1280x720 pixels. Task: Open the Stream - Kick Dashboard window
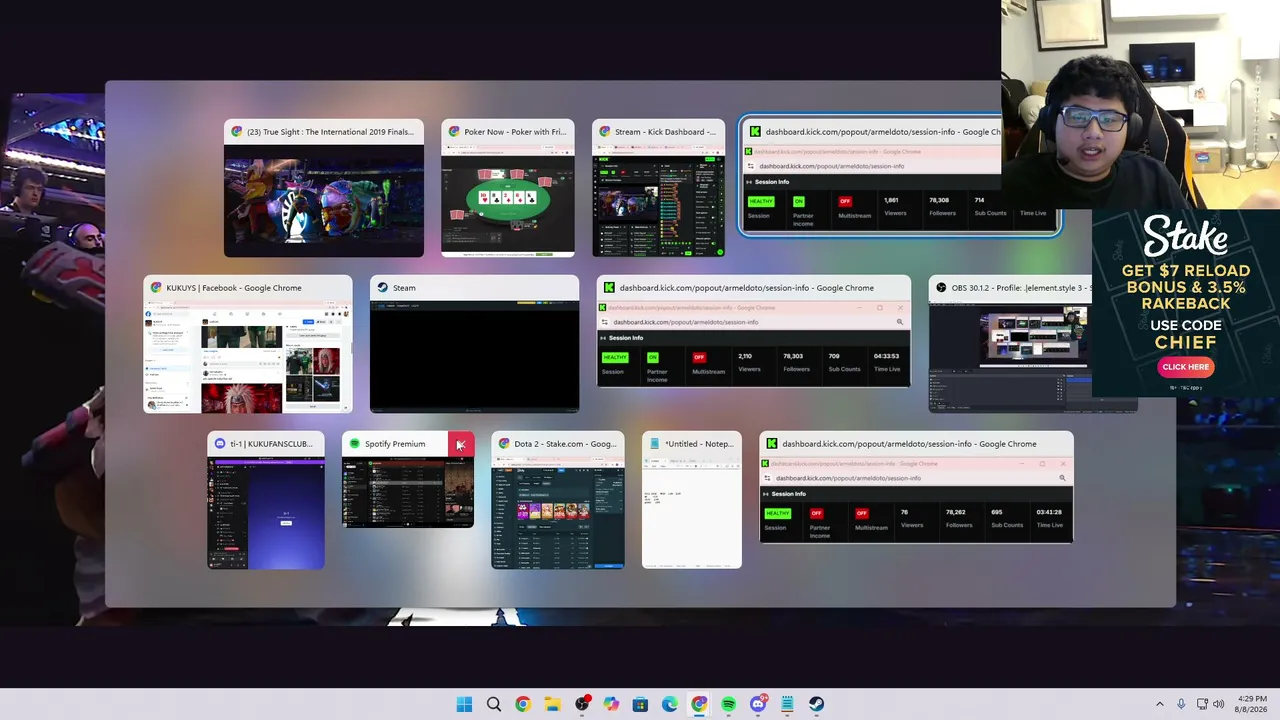[658, 188]
